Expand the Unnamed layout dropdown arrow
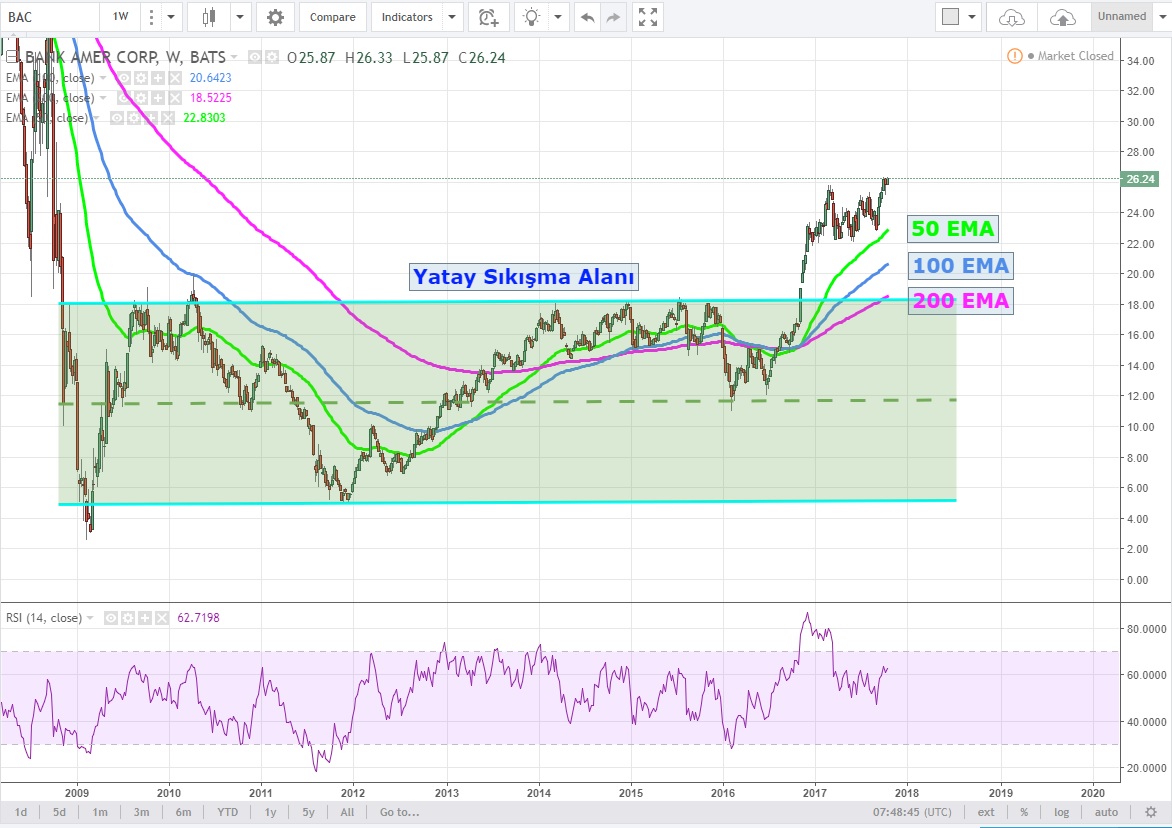This screenshot has height=828, width=1172. [x=1161, y=17]
